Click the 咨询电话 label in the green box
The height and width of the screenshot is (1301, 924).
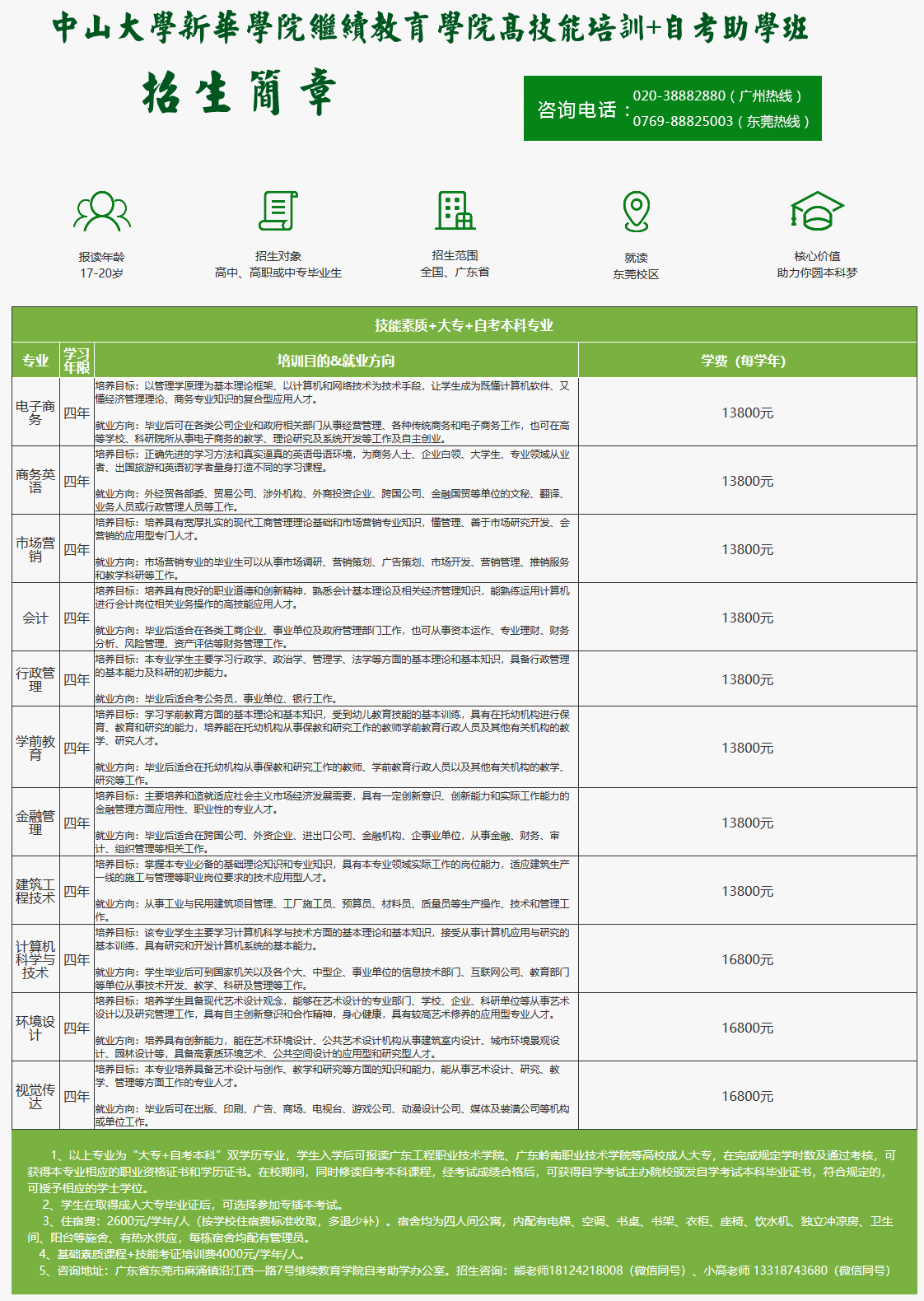pos(584,110)
